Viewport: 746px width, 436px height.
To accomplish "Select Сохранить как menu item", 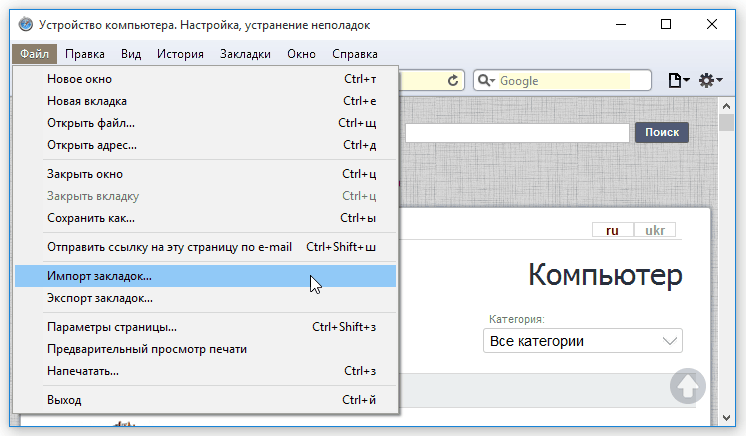I will click(91, 218).
